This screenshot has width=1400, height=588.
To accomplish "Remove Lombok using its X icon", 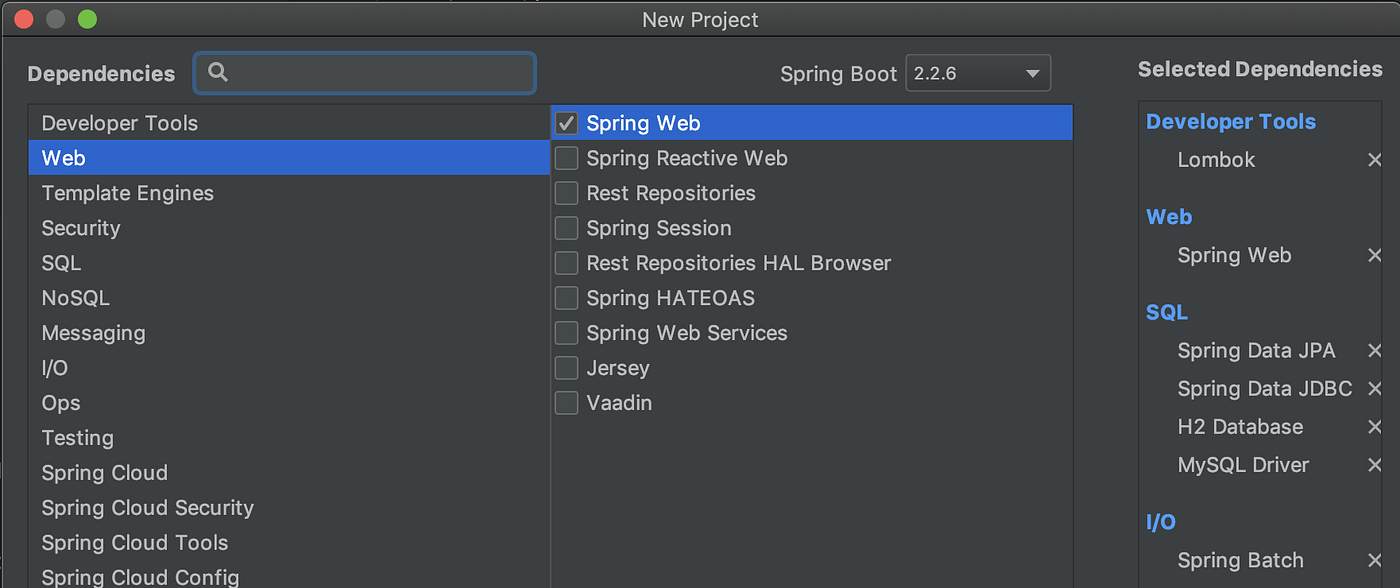I will (1375, 159).
